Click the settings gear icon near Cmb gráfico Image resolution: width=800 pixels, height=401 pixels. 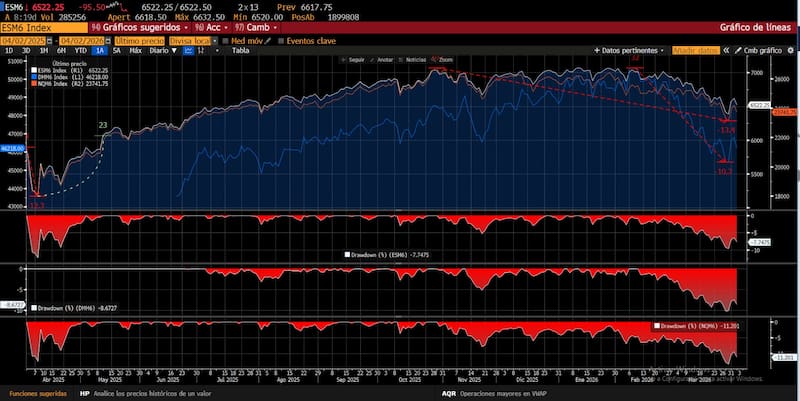coord(789,49)
